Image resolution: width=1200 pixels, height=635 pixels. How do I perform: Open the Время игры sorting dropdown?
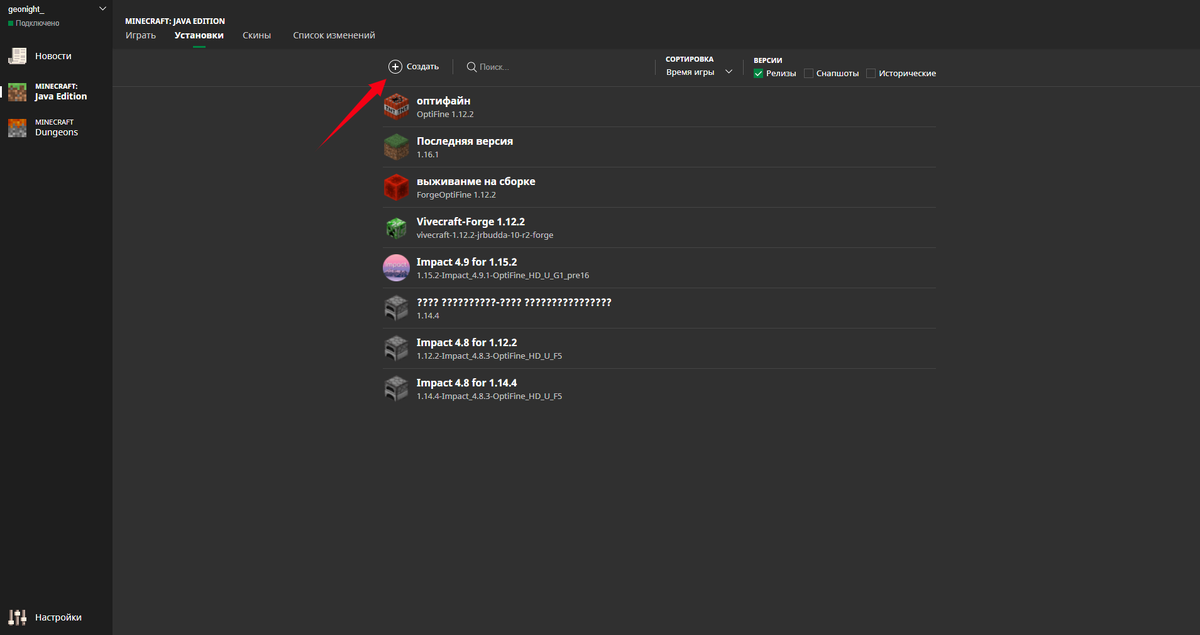(699, 72)
